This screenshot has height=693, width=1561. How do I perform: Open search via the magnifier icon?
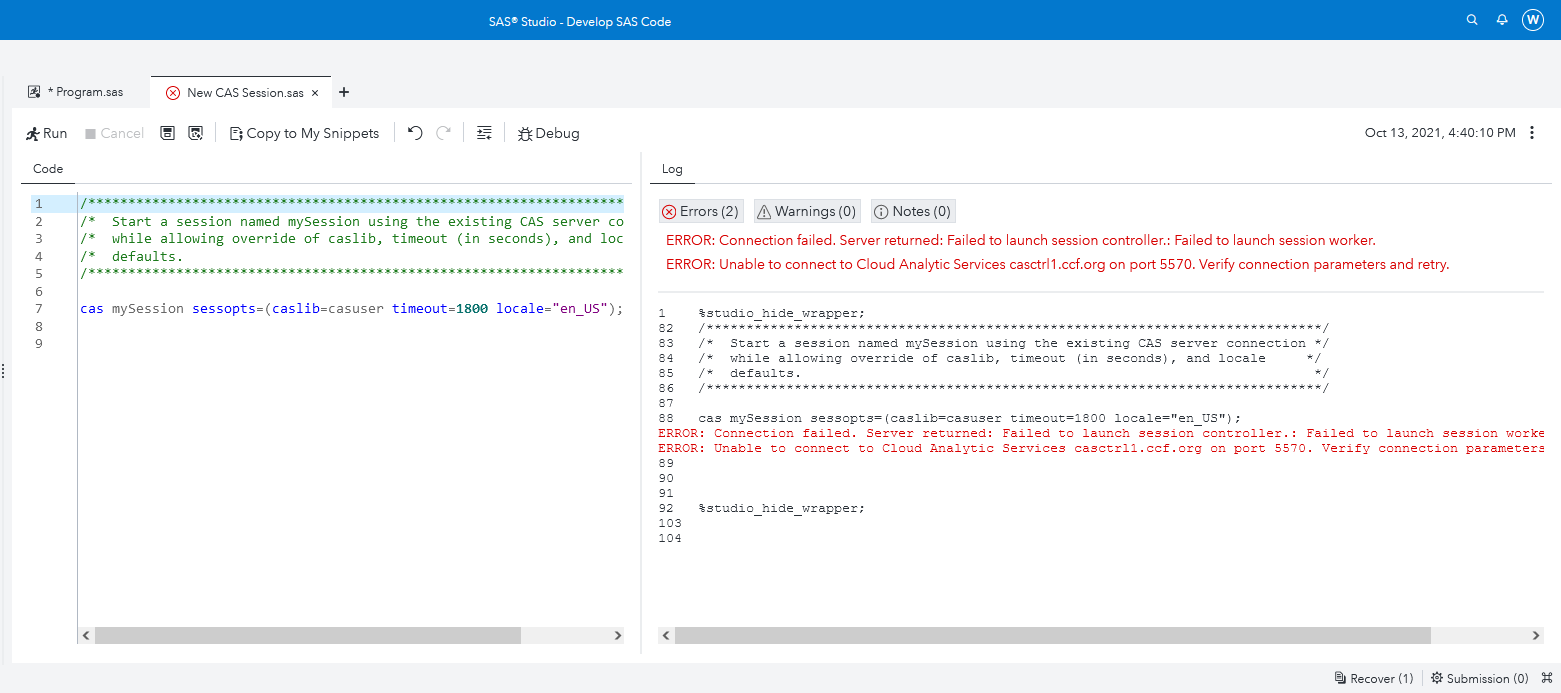[1471, 19]
